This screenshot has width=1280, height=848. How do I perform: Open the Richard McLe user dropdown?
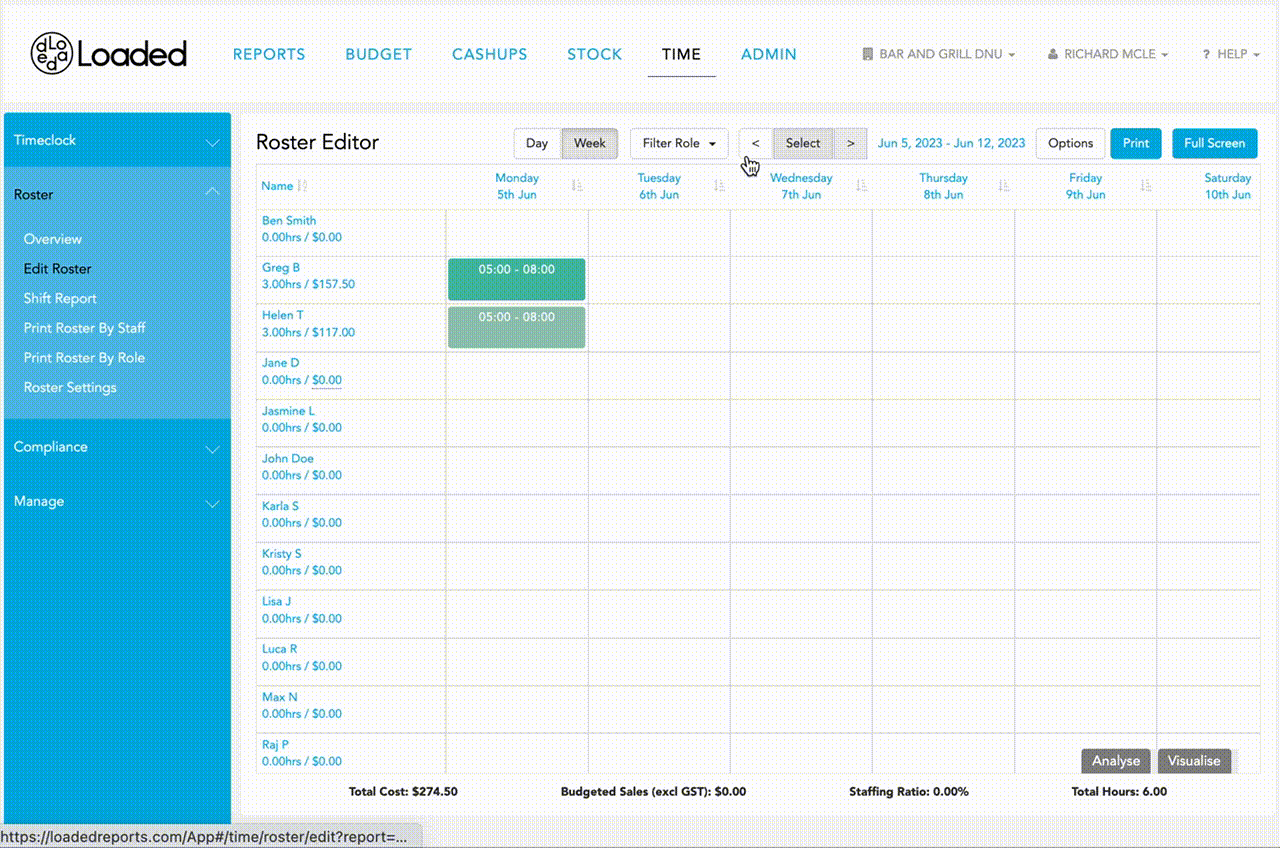click(1108, 54)
